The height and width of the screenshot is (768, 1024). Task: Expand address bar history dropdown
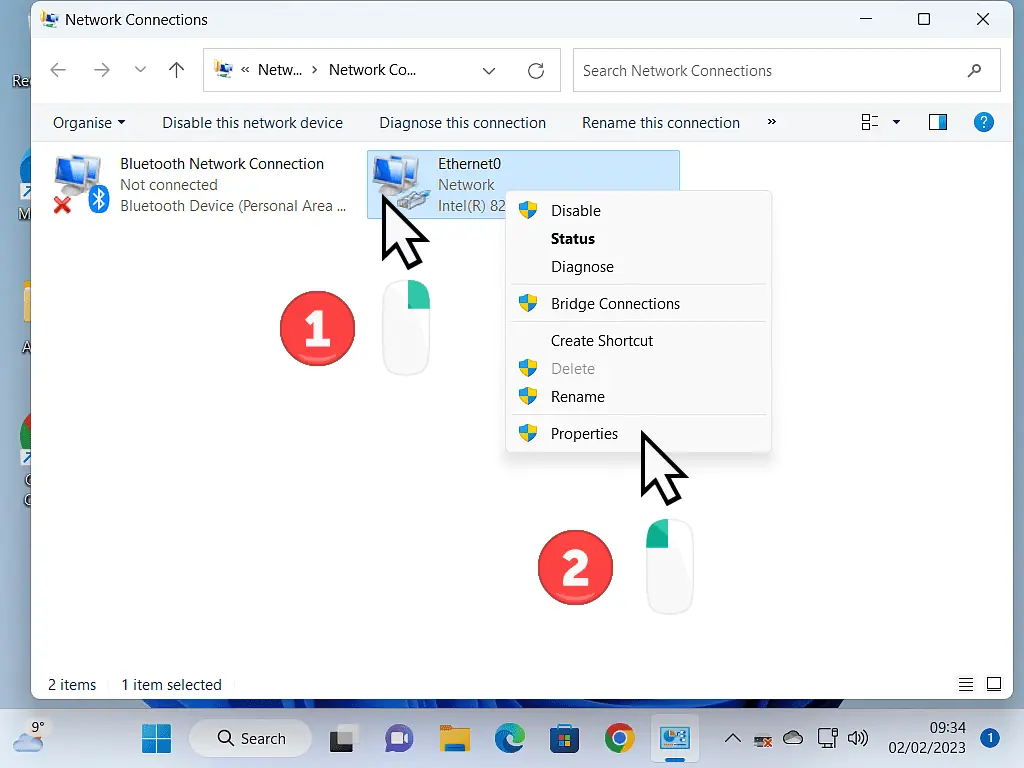tap(489, 71)
